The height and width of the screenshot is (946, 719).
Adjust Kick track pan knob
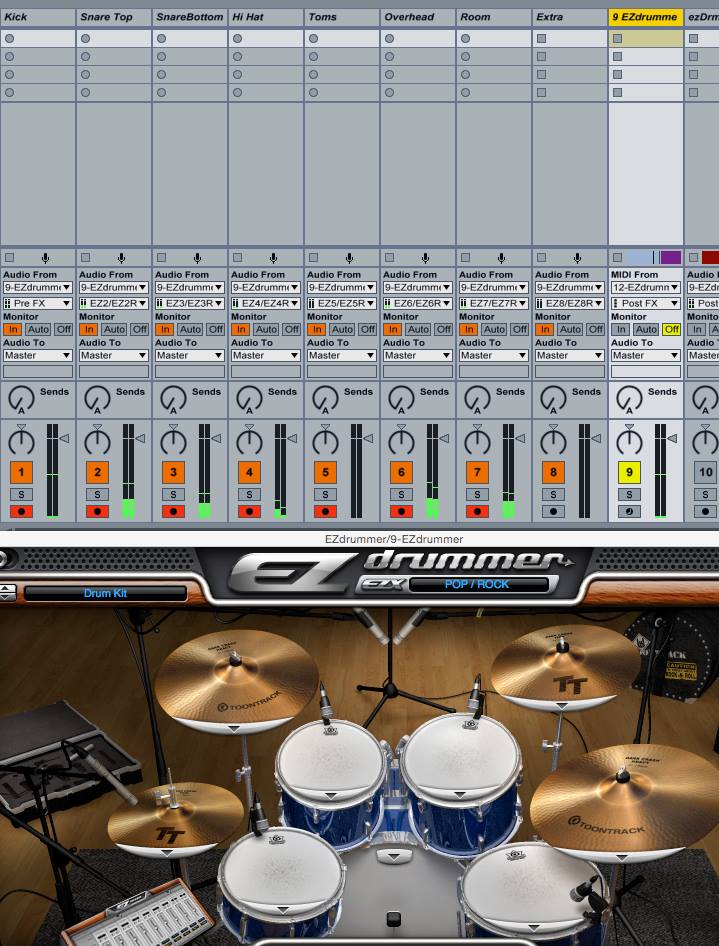pos(21,441)
